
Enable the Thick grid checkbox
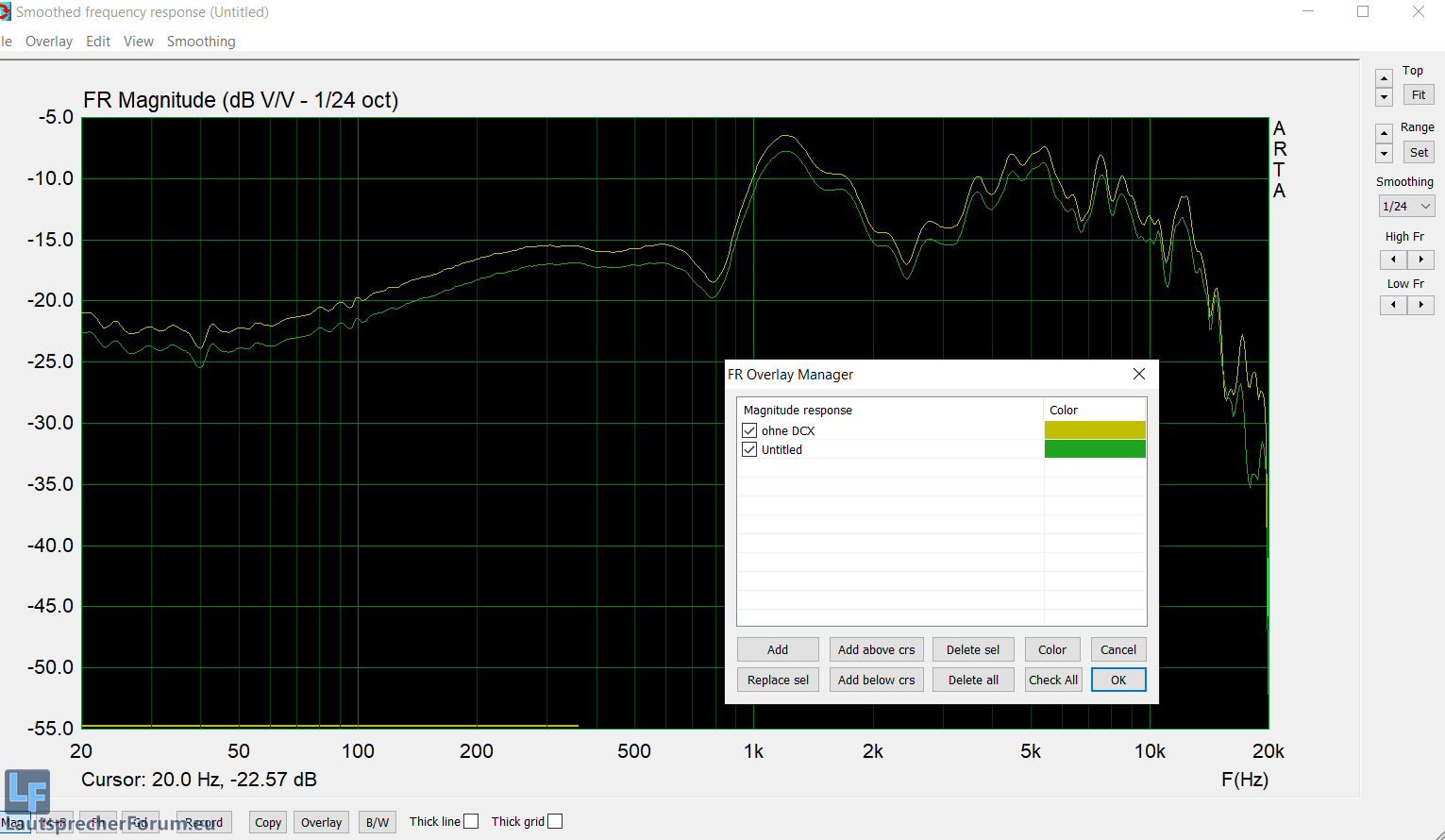[x=555, y=821]
